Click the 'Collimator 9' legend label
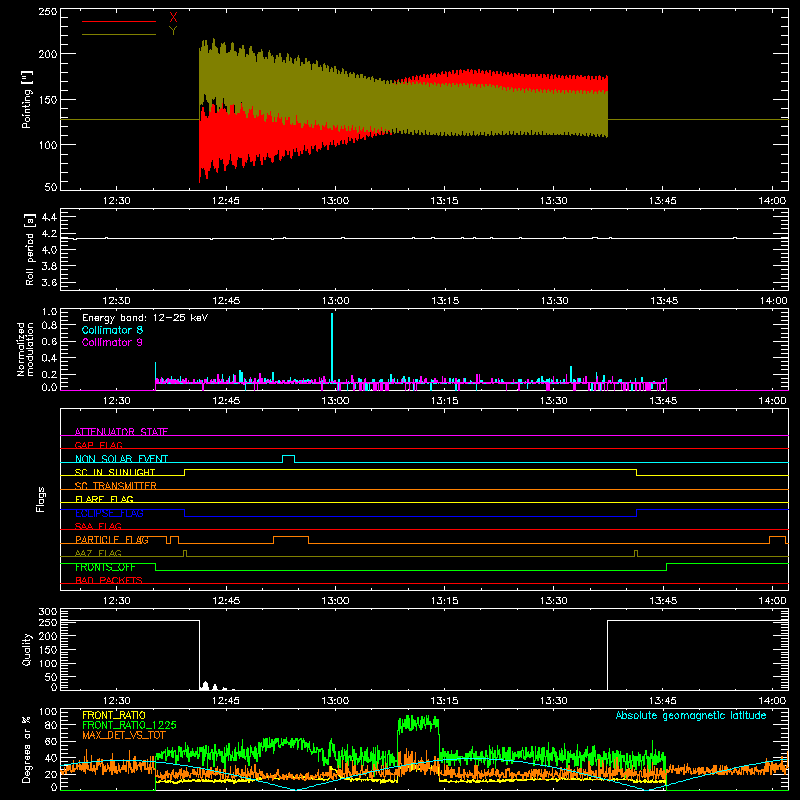 112,342
